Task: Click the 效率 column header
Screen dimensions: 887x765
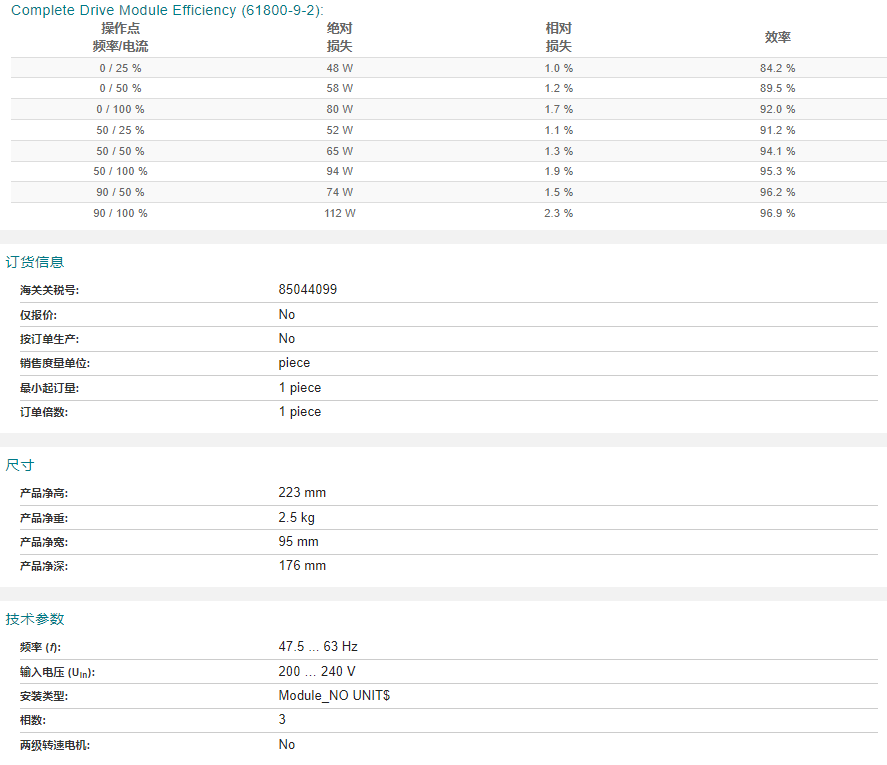Action: [778, 37]
